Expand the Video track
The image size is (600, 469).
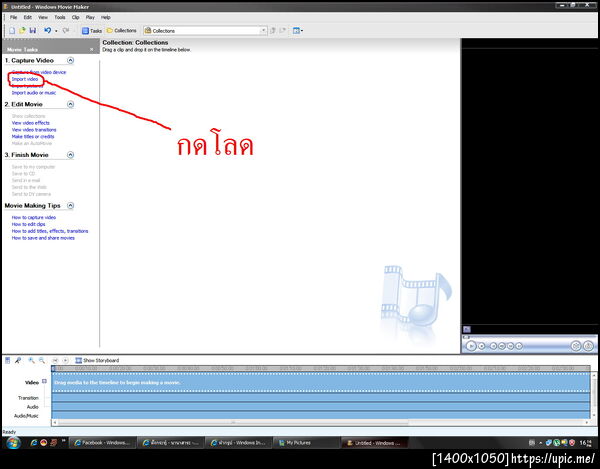point(44,381)
